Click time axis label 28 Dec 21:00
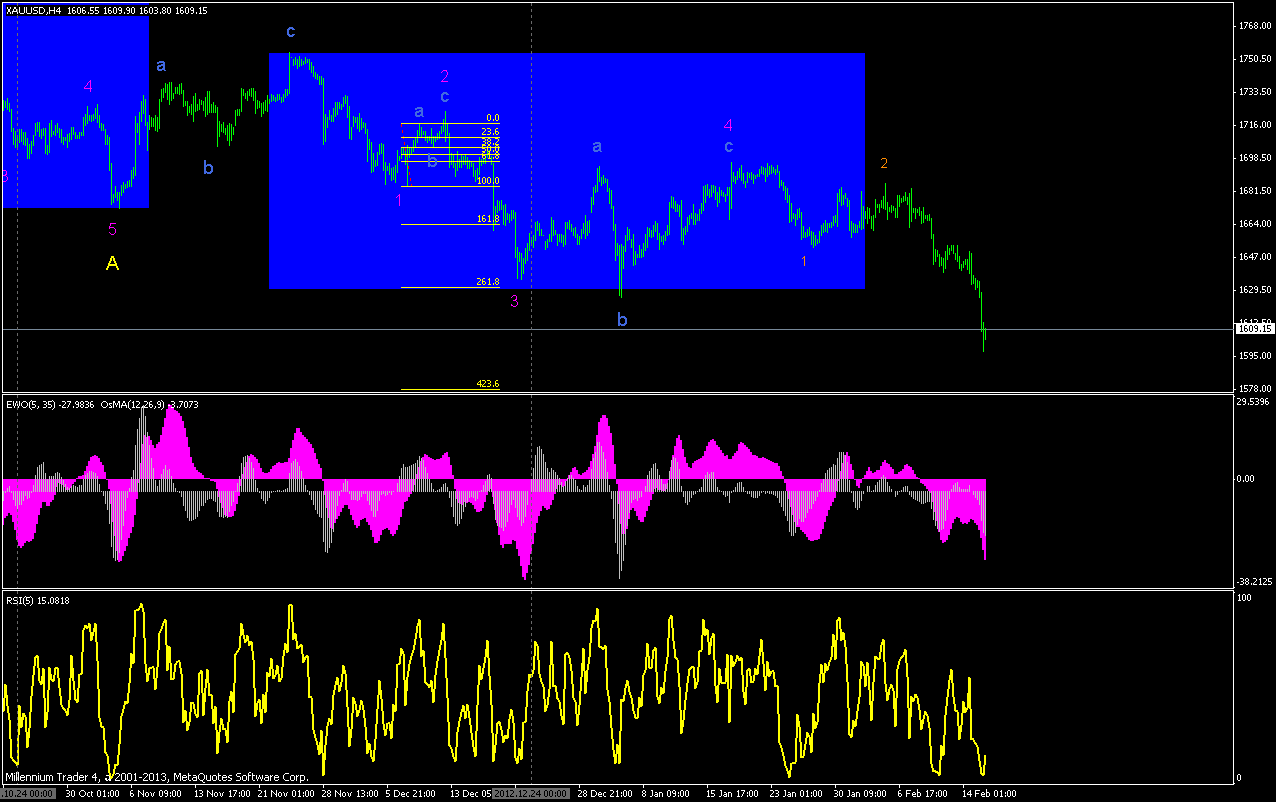1276x802 pixels. [603, 794]
